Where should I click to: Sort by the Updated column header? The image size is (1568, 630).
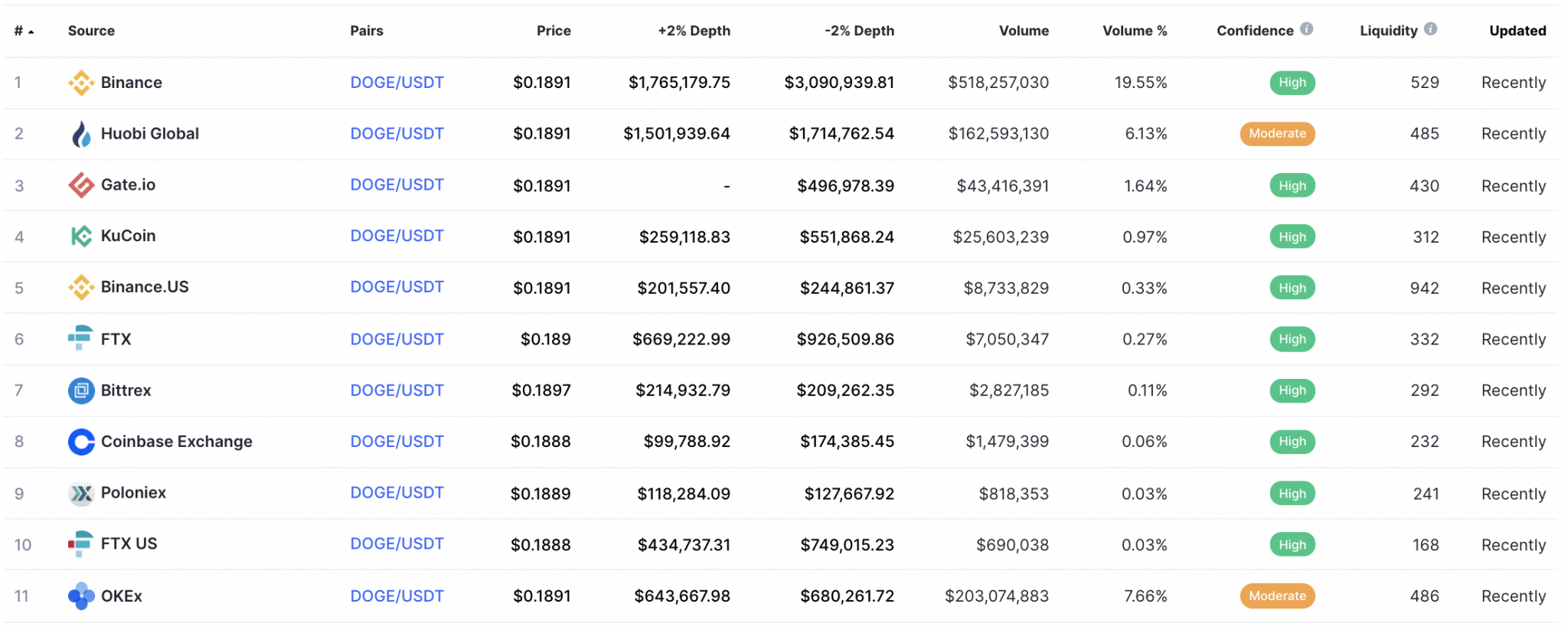[x=1517, y=31]
